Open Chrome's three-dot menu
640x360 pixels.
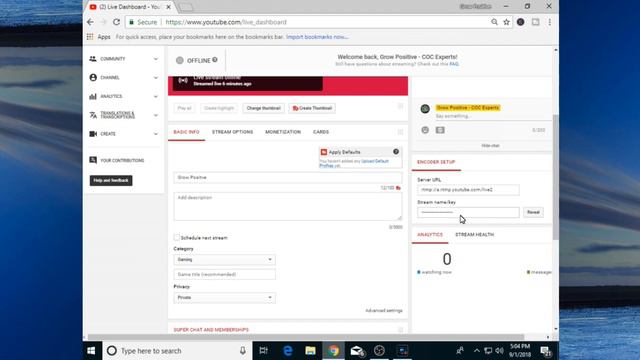550,22
